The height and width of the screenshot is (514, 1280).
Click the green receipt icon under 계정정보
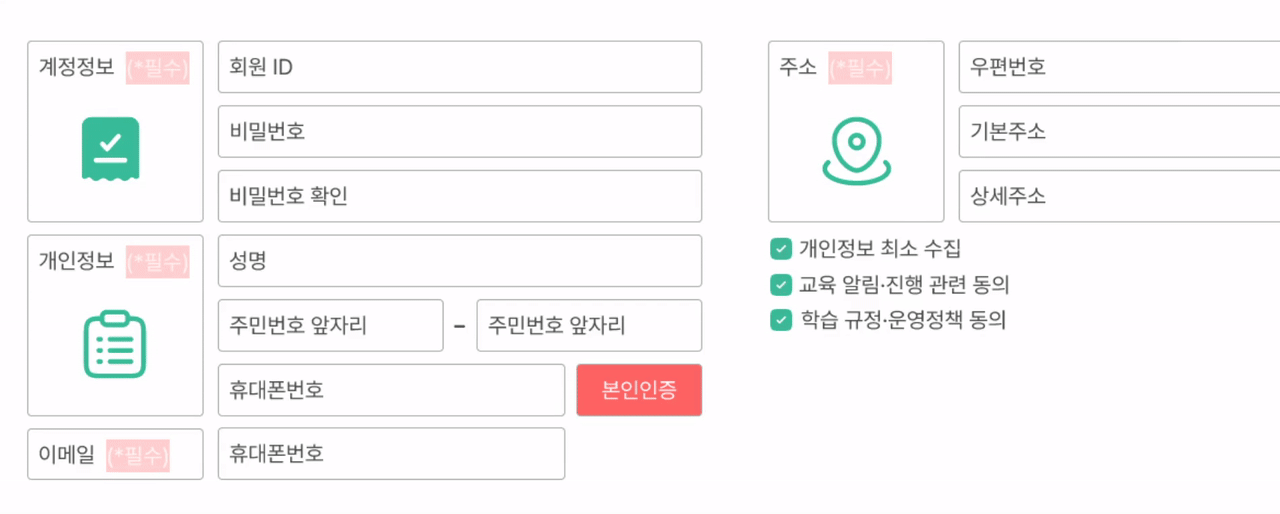pyautogui.click(x=110, y=148)
